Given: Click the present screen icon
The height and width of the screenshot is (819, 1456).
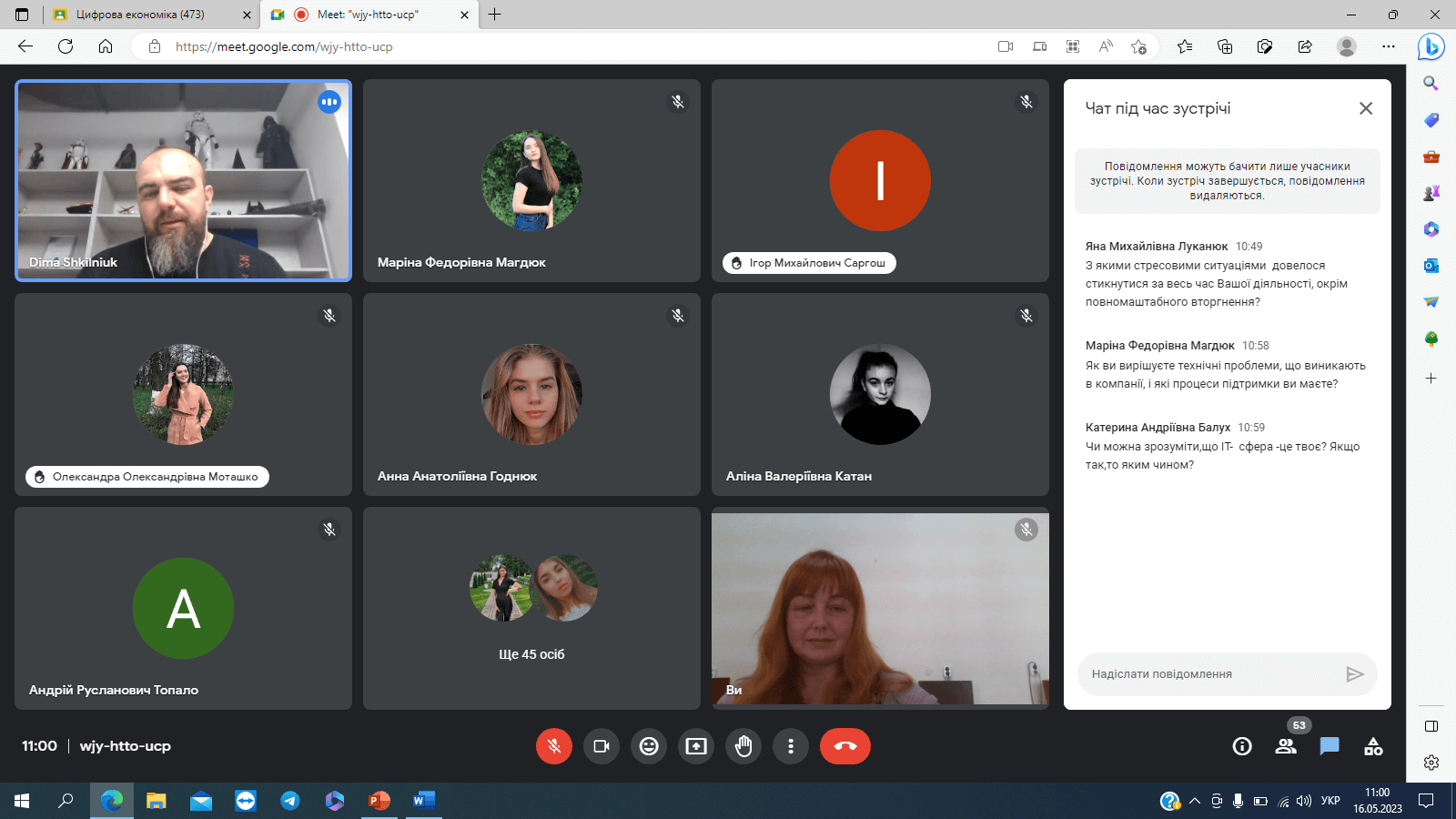Looking at the screenshot, I should (696, 746).
